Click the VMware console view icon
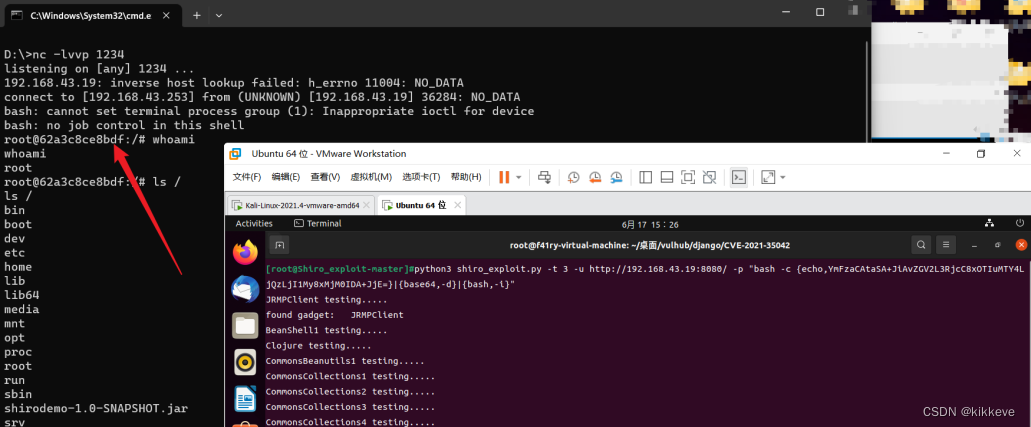Image resolution: width=1031 pixels, height=427 pixels. pos(738,177)
